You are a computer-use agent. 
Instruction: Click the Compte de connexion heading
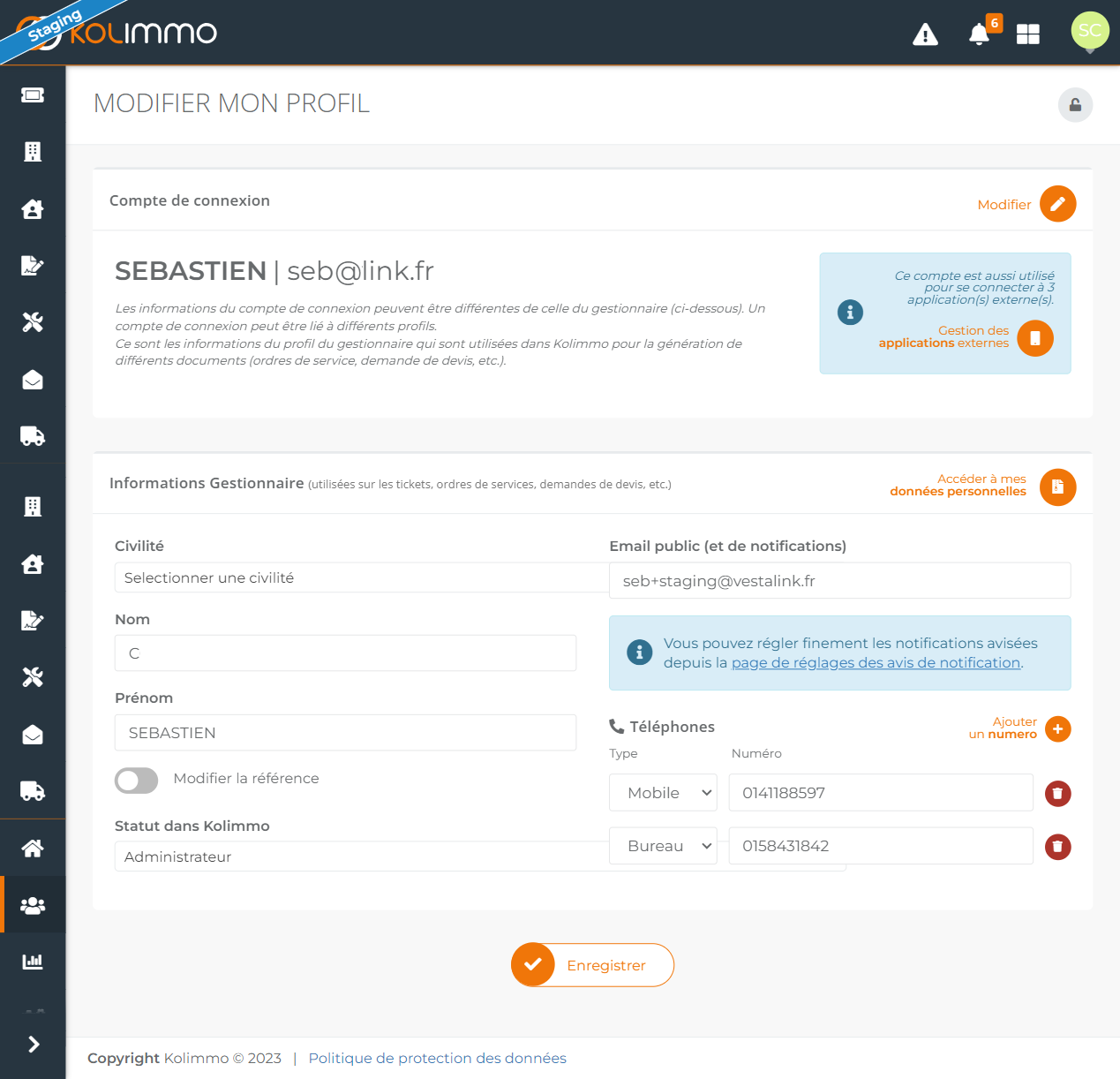[190, 200]
